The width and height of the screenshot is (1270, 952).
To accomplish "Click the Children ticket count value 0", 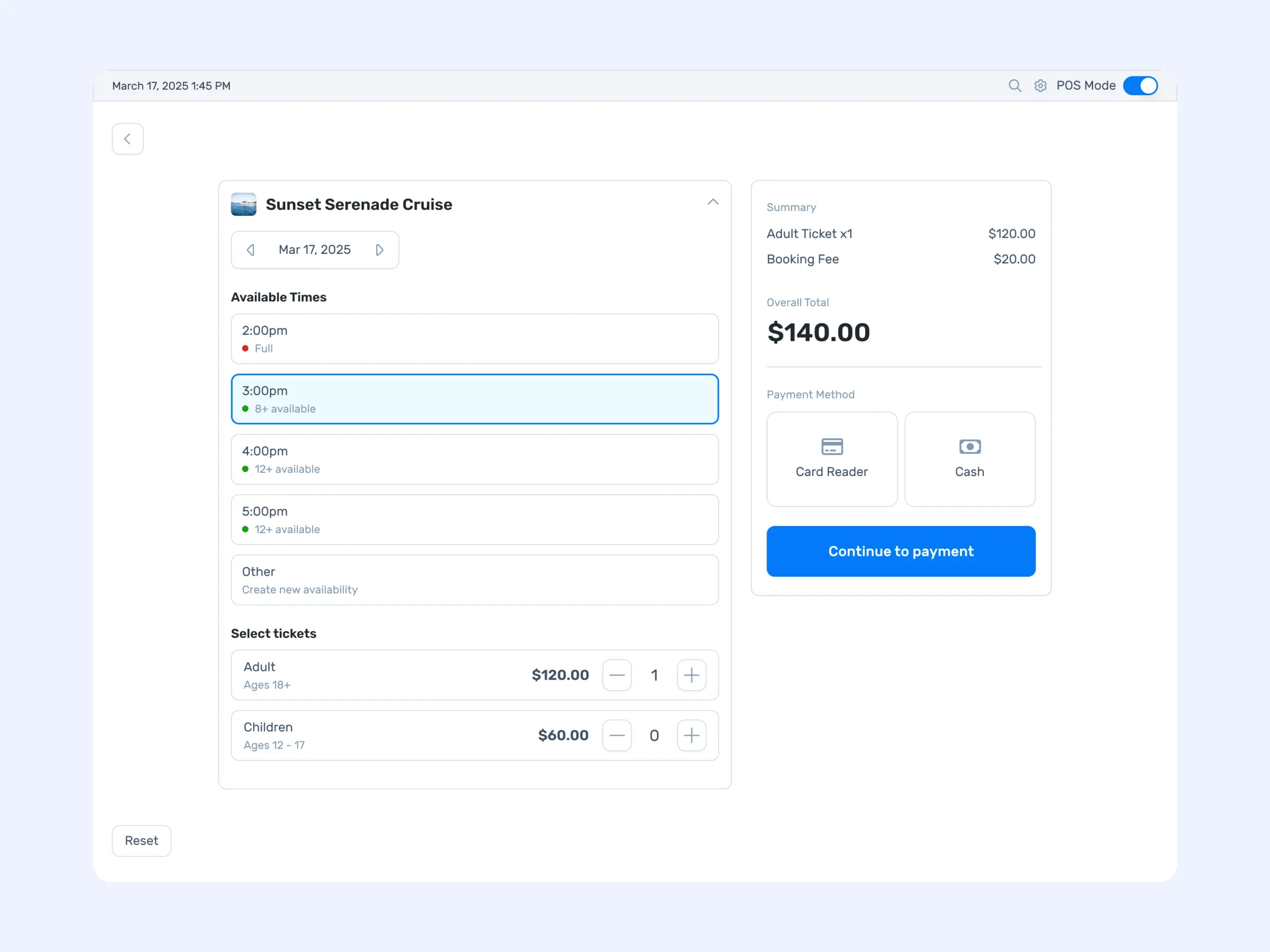I will pyautogui.click(x=654, y=736).
